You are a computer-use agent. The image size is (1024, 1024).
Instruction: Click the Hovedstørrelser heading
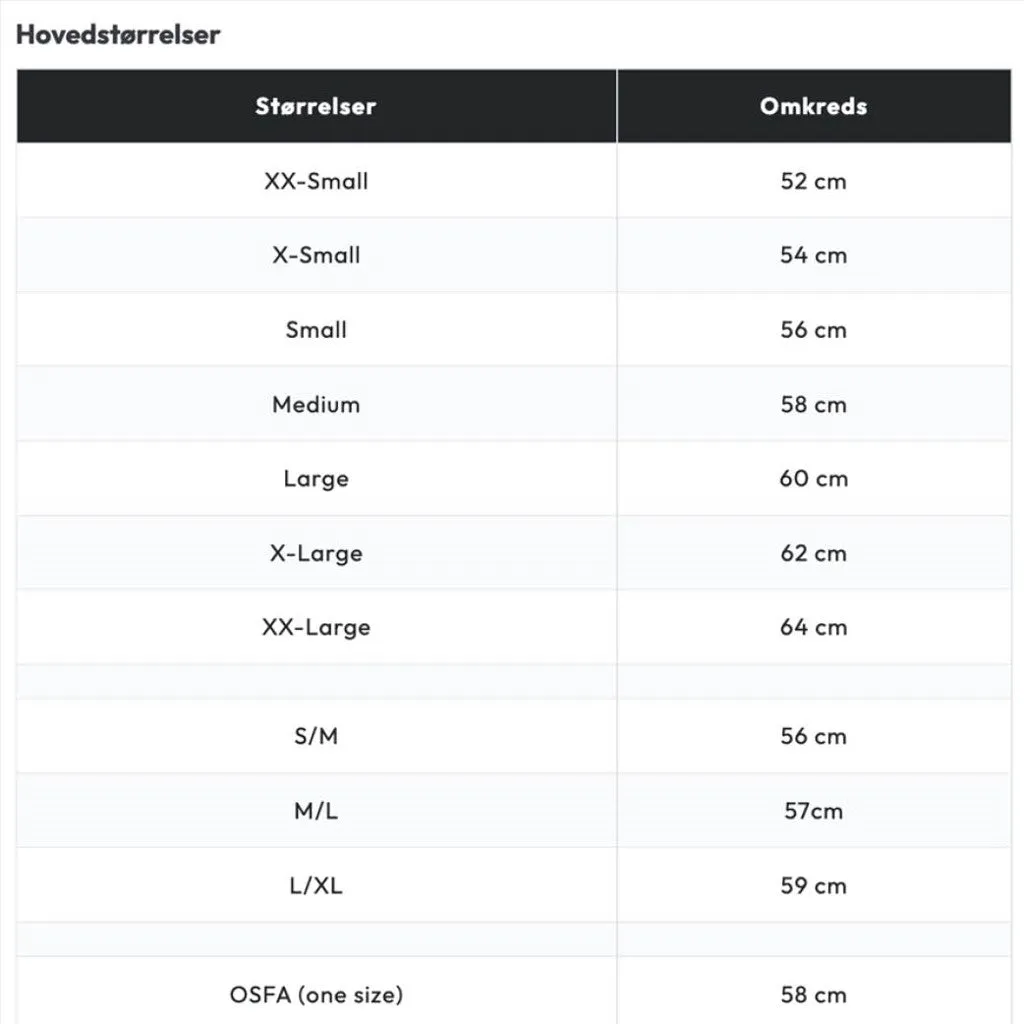[118, 35]
